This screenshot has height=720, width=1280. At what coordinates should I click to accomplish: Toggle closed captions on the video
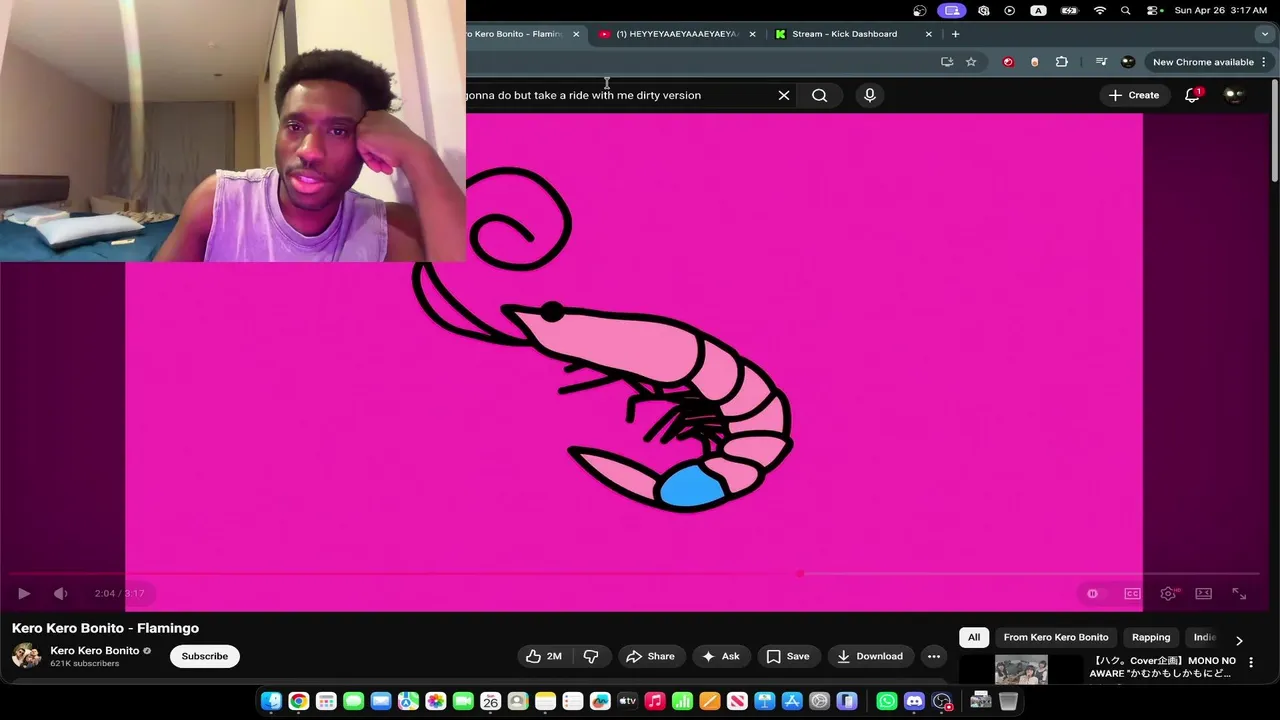pyautogui.click(x=1132, y=593)
